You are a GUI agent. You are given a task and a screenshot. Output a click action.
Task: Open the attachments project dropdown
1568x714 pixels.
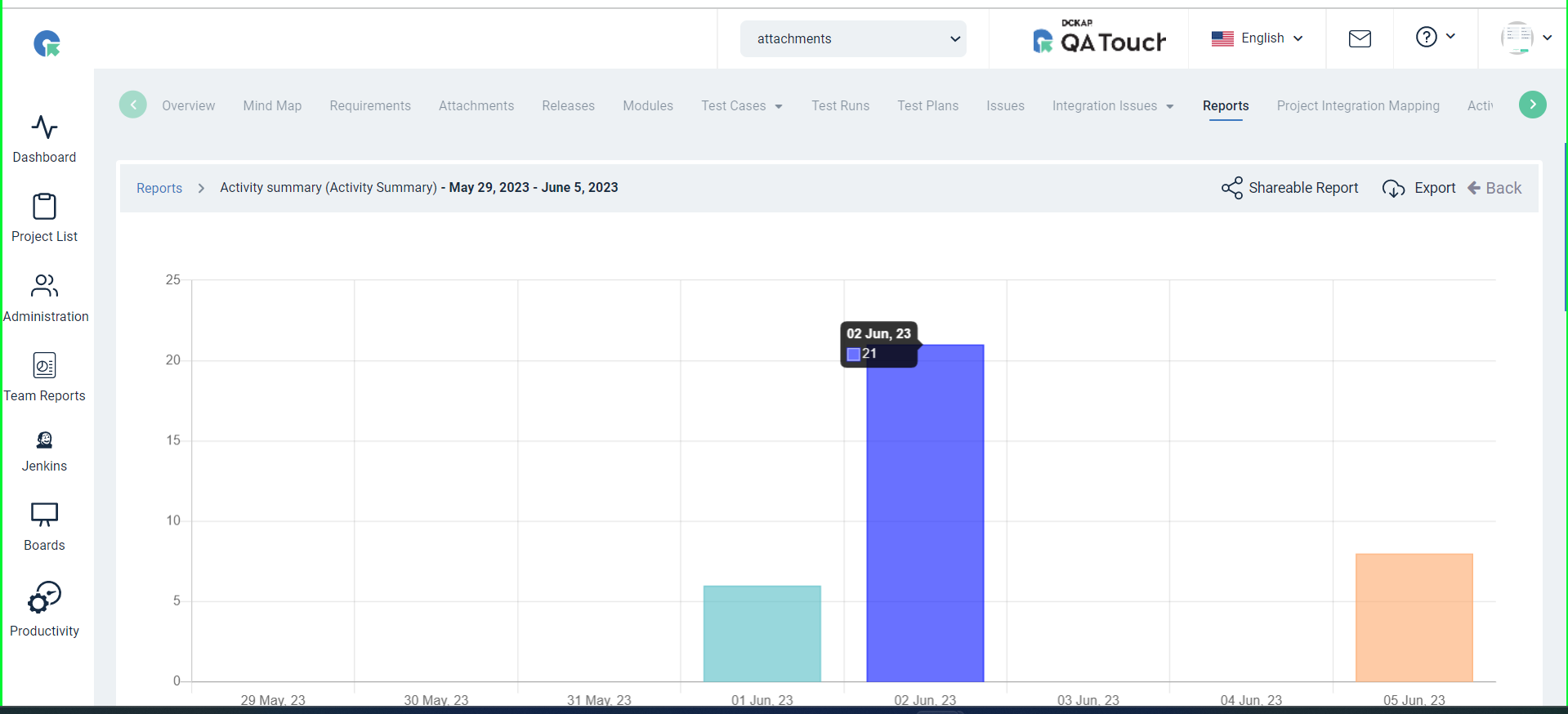tap(853, 38)
